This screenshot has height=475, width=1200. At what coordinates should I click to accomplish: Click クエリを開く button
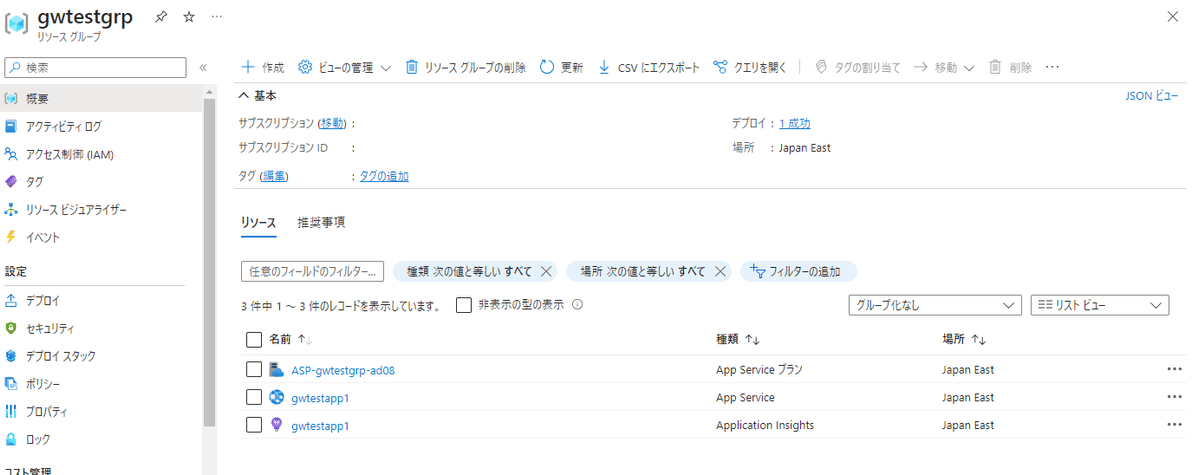750,67
